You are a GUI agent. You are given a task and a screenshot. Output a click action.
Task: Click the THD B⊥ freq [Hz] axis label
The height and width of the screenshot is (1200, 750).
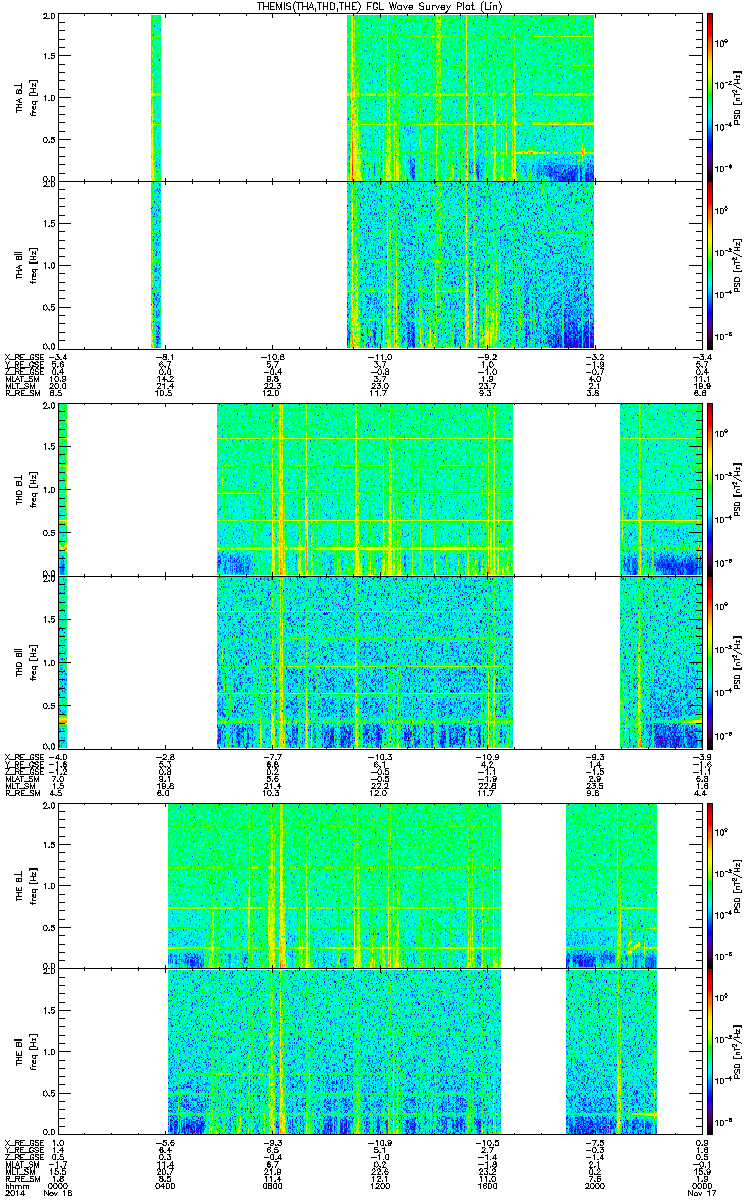tap(27, 490)
